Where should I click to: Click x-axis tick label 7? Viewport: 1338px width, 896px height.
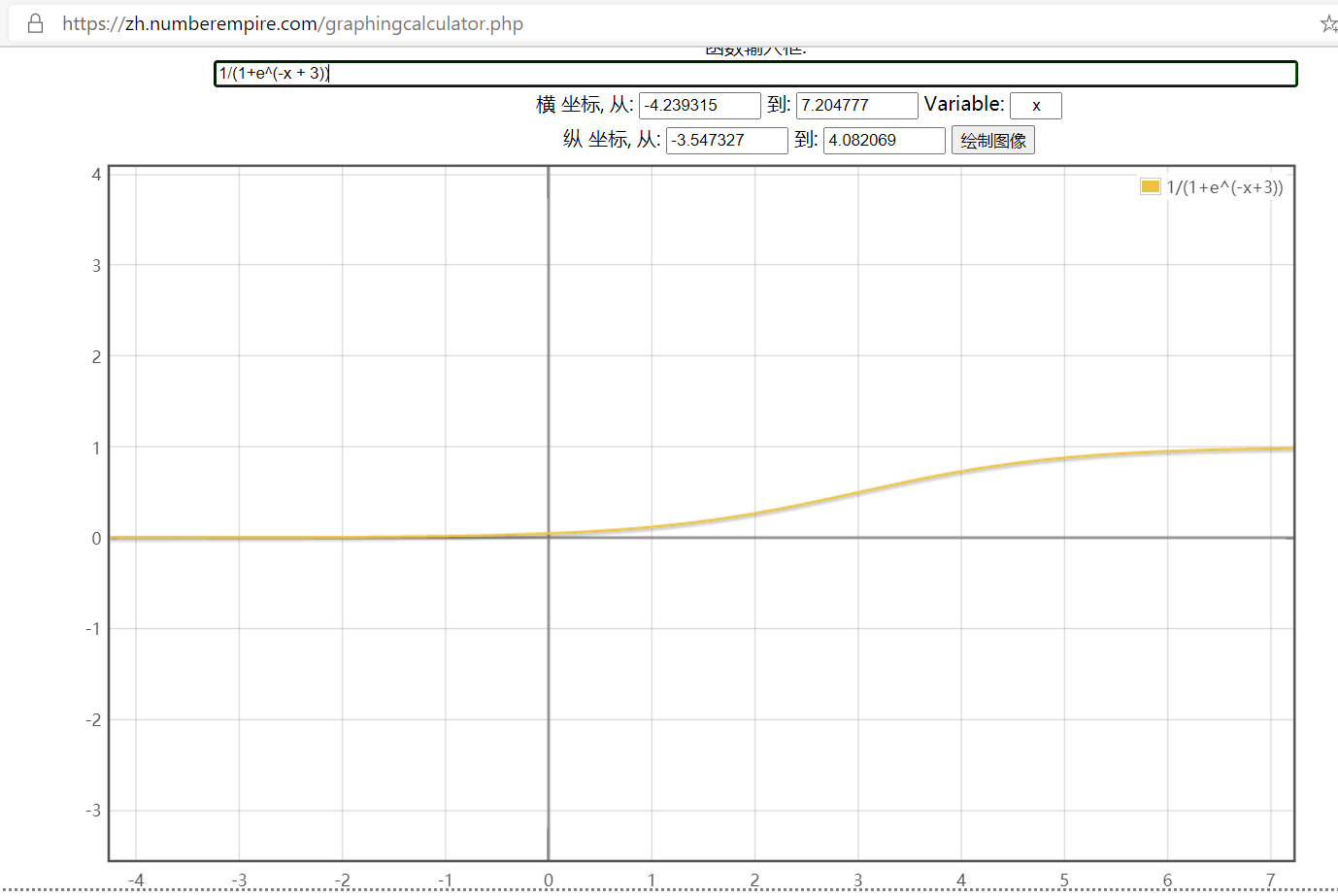(1270, 880)
